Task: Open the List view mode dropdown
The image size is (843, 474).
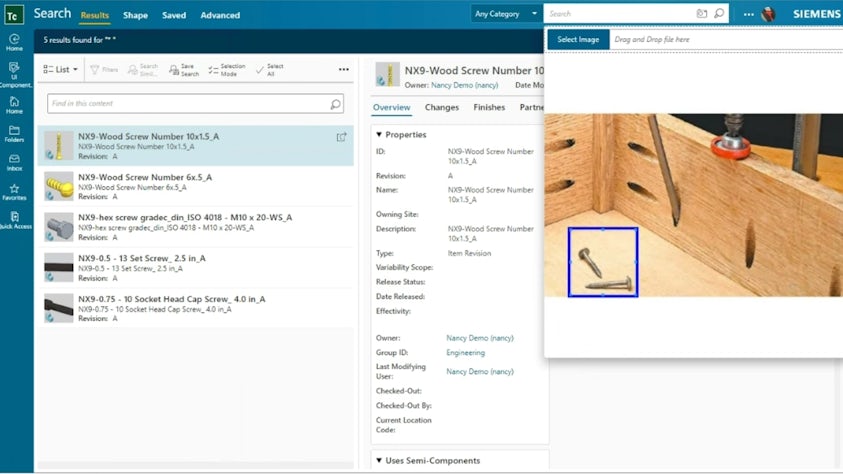Action: point(60,69)
